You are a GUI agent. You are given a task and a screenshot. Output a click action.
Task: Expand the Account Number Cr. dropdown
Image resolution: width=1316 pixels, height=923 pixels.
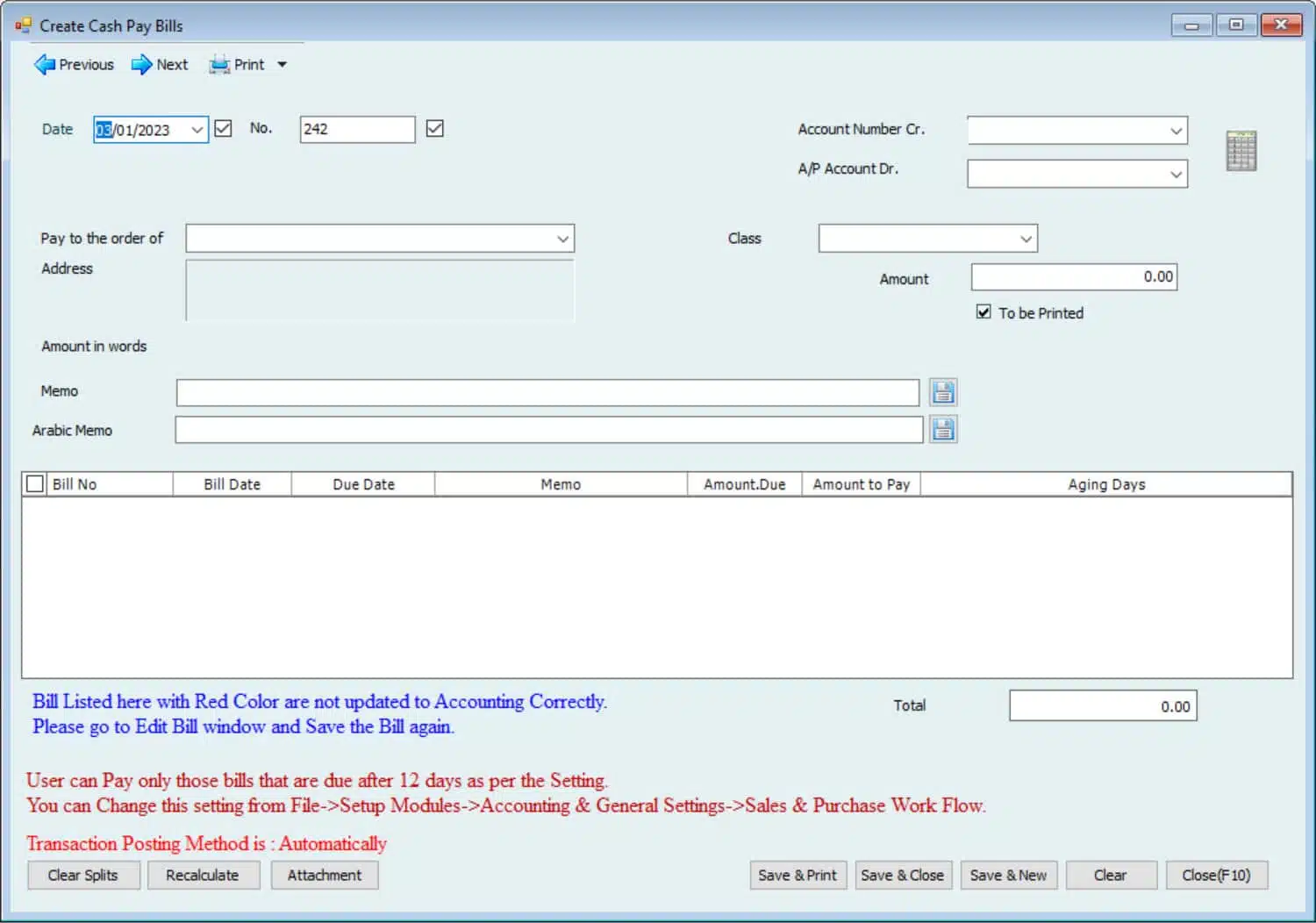(1176, 131)
